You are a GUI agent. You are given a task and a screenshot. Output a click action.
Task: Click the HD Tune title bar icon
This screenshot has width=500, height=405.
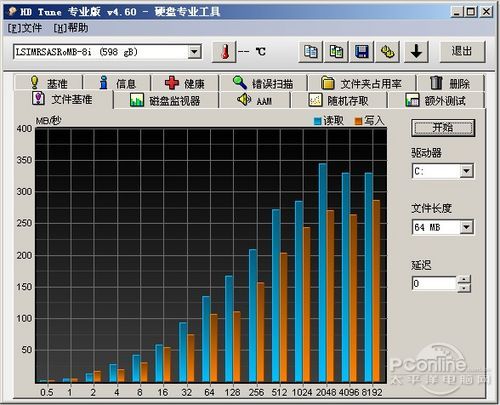[12, 12]
